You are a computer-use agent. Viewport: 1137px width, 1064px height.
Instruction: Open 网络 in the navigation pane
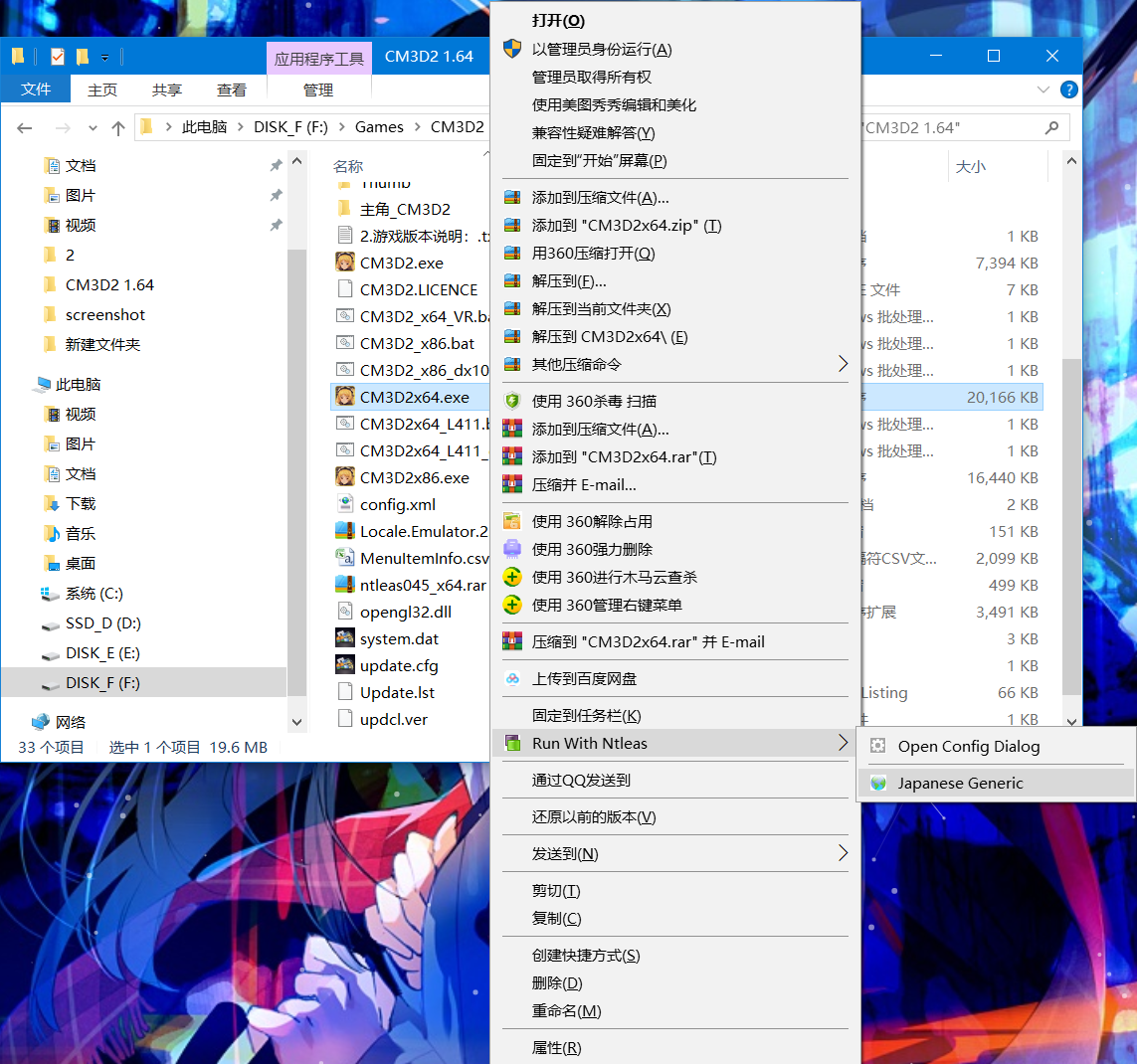coord(71,722)
